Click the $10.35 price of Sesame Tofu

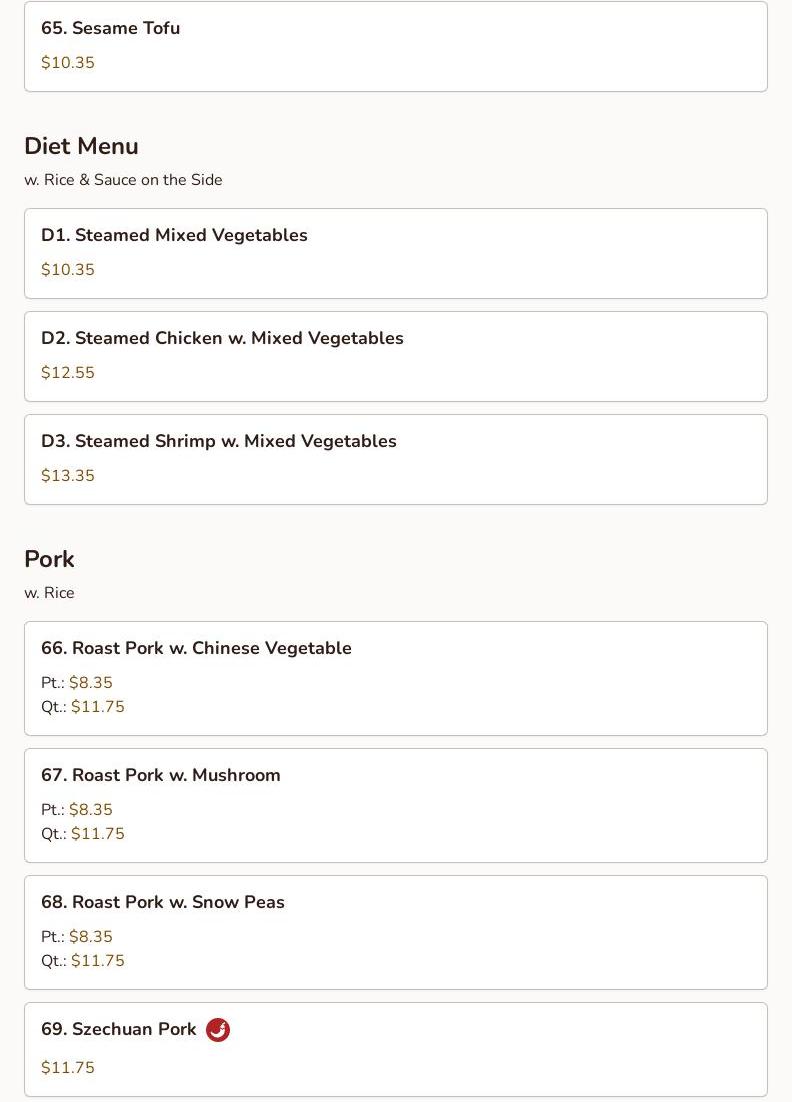click(67, 63)
